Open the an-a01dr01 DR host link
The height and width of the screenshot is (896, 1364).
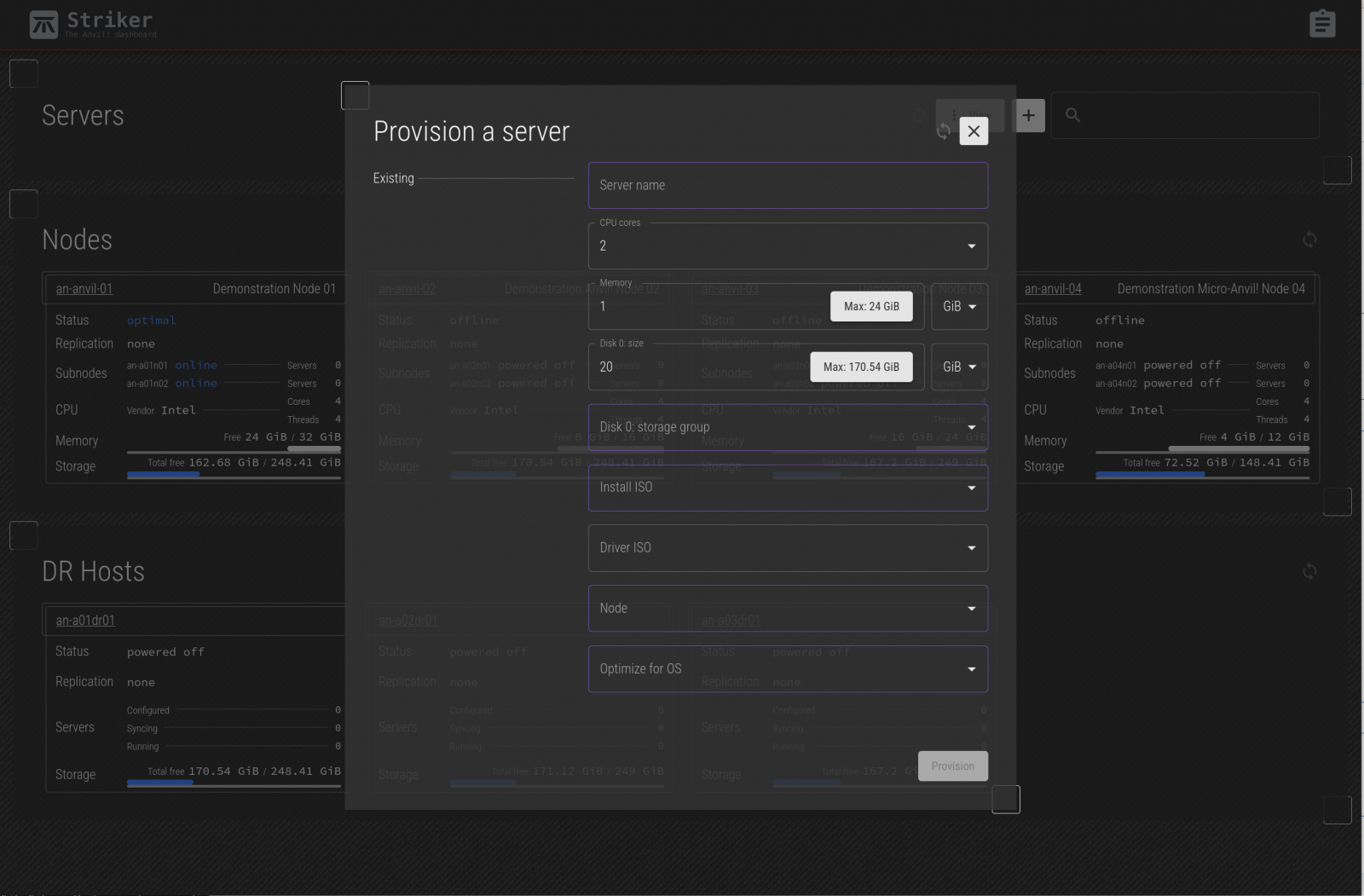tap(85, 621)
